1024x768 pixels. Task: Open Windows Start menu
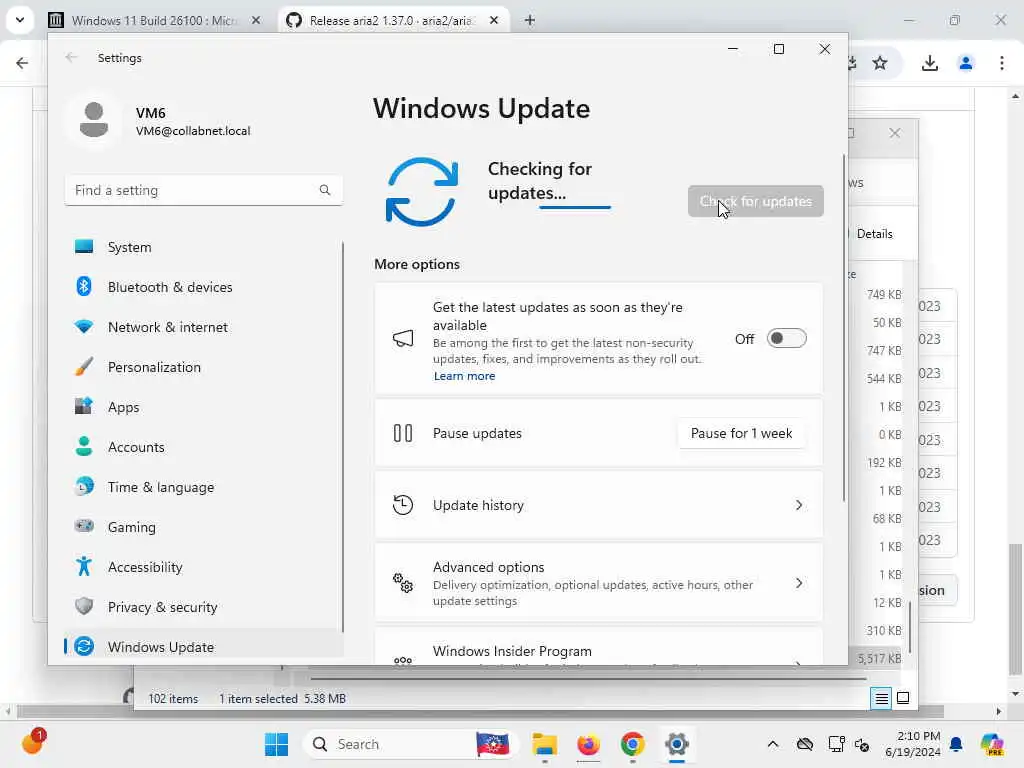(x=276, y=744)
